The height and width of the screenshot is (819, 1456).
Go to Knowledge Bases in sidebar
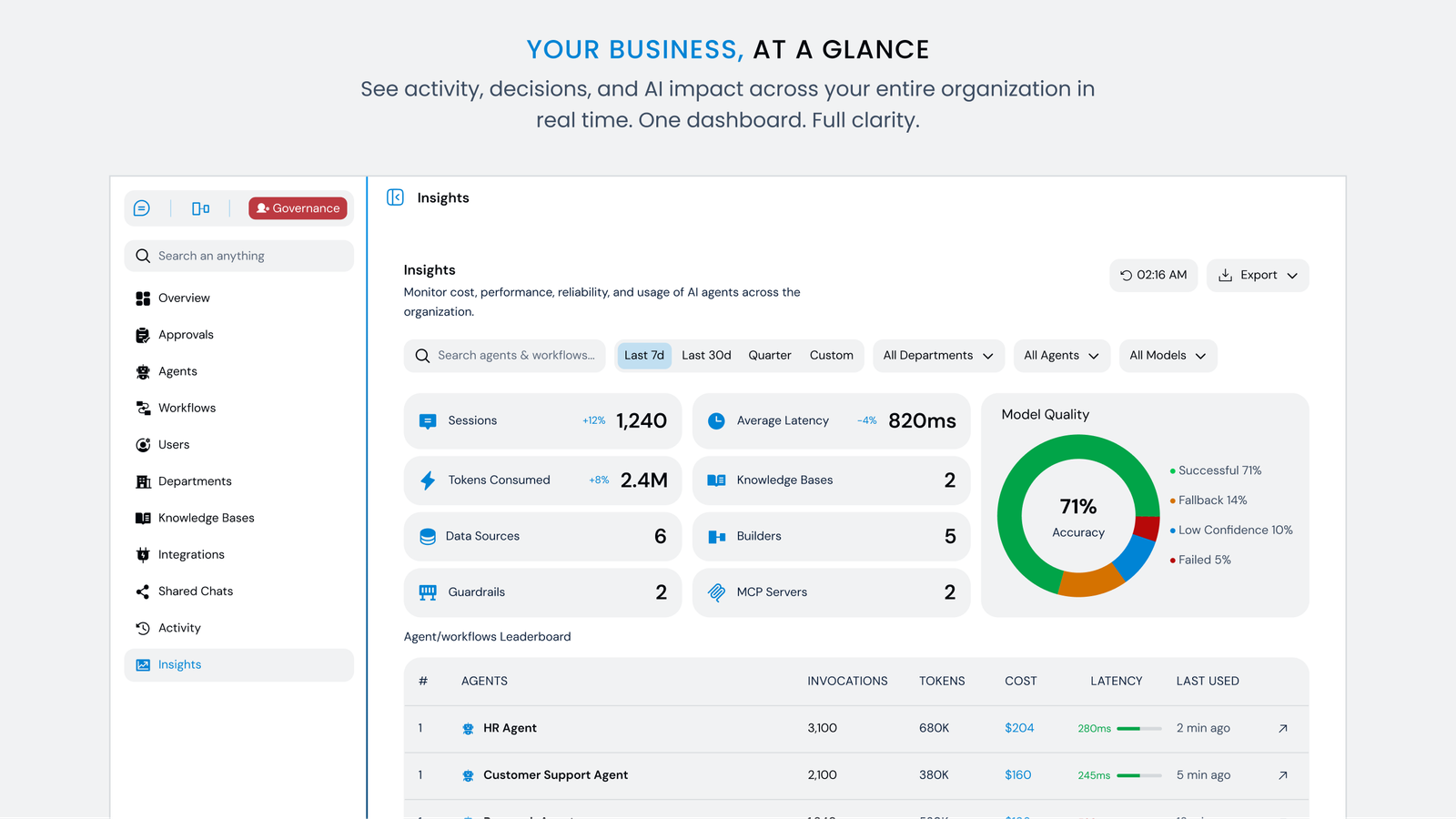point(206,518)
